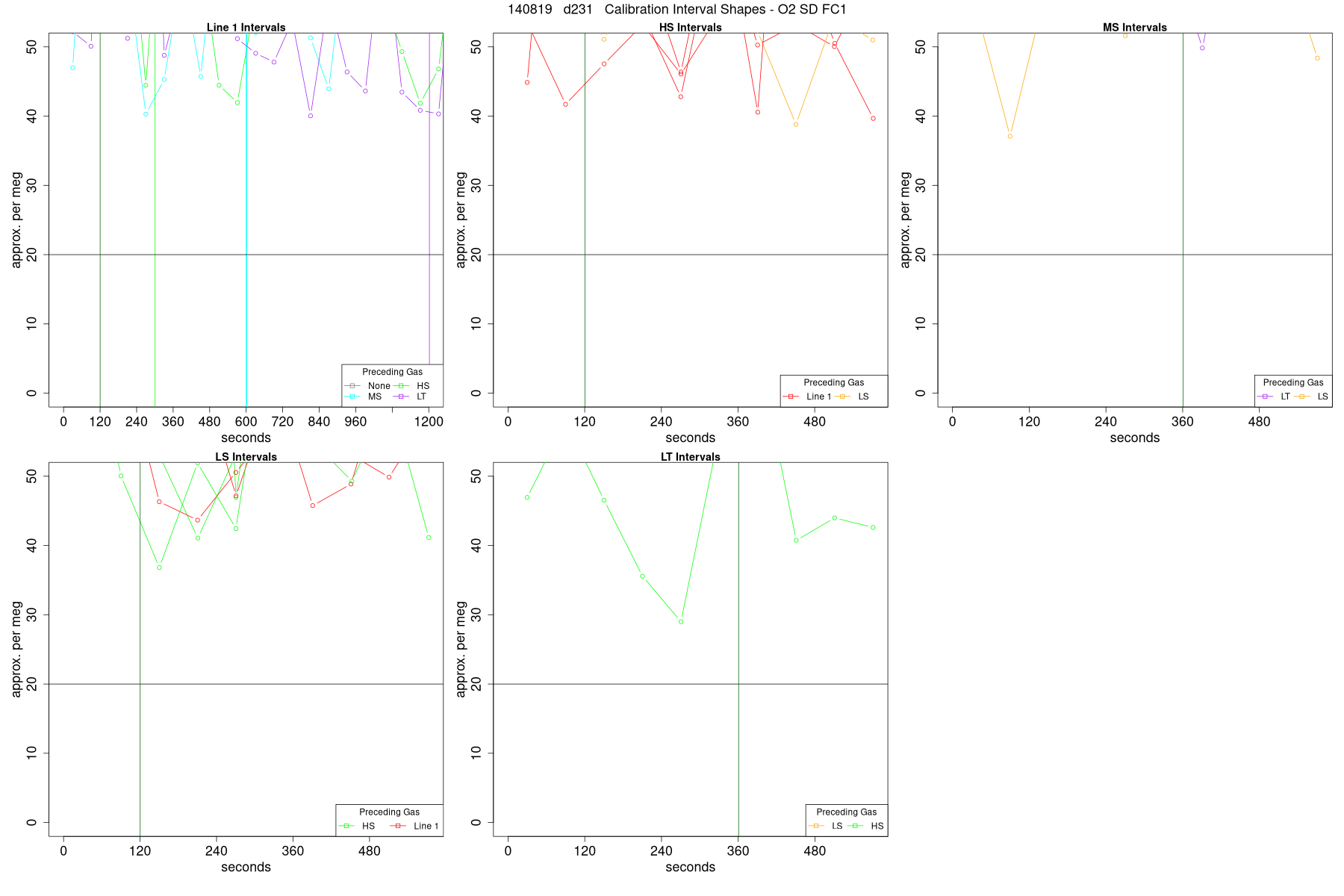
Task: Click the cyan MS legend marker in Line 1 panel
Action: pos(353,396)
